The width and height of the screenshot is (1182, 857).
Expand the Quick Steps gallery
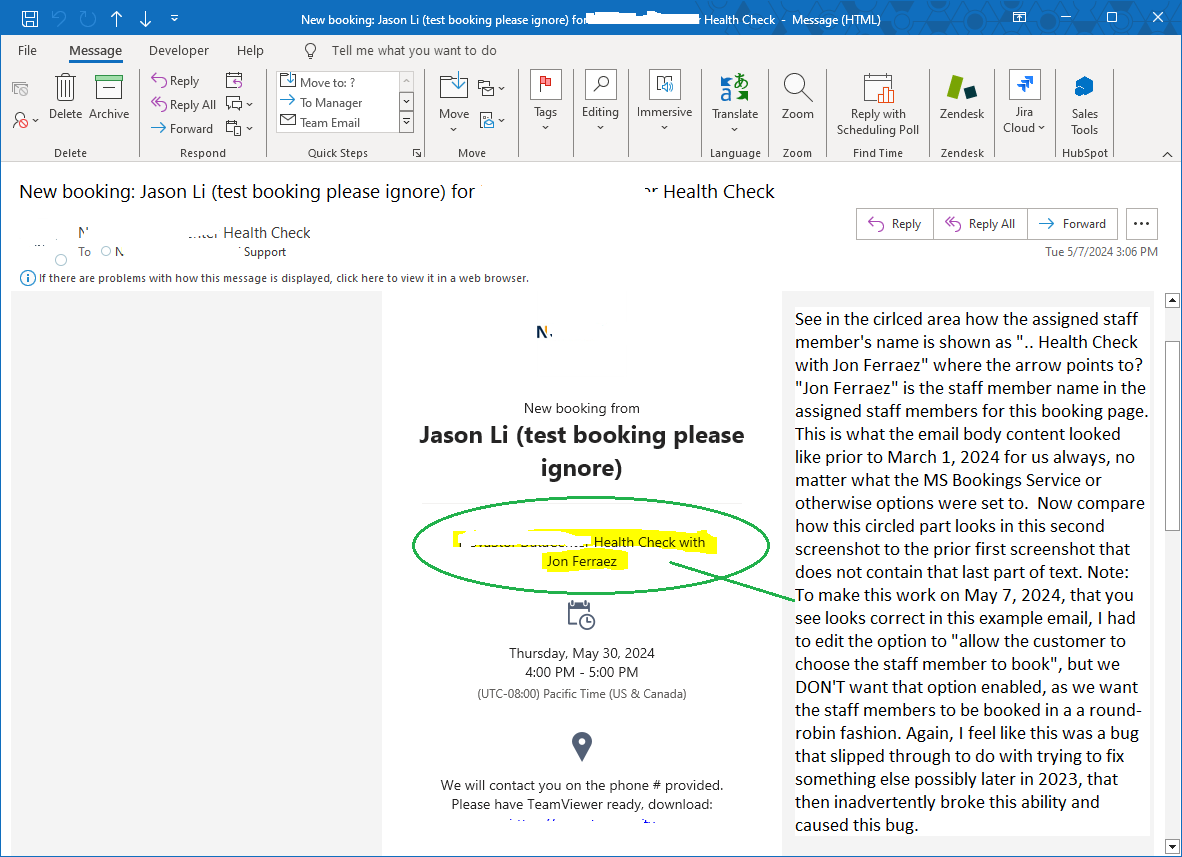point(406,122)
